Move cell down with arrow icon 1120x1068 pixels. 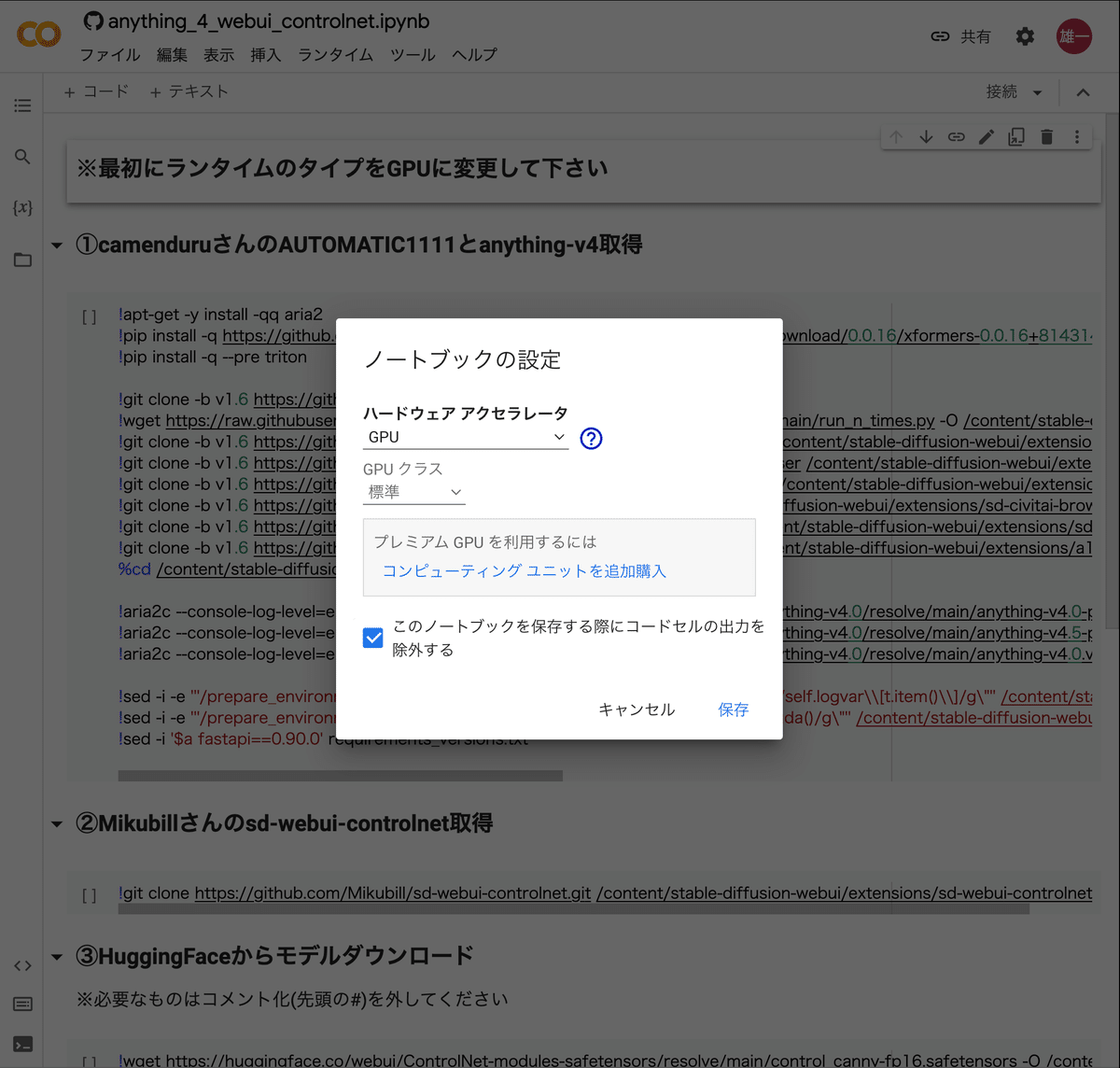(x=926, y=137)
